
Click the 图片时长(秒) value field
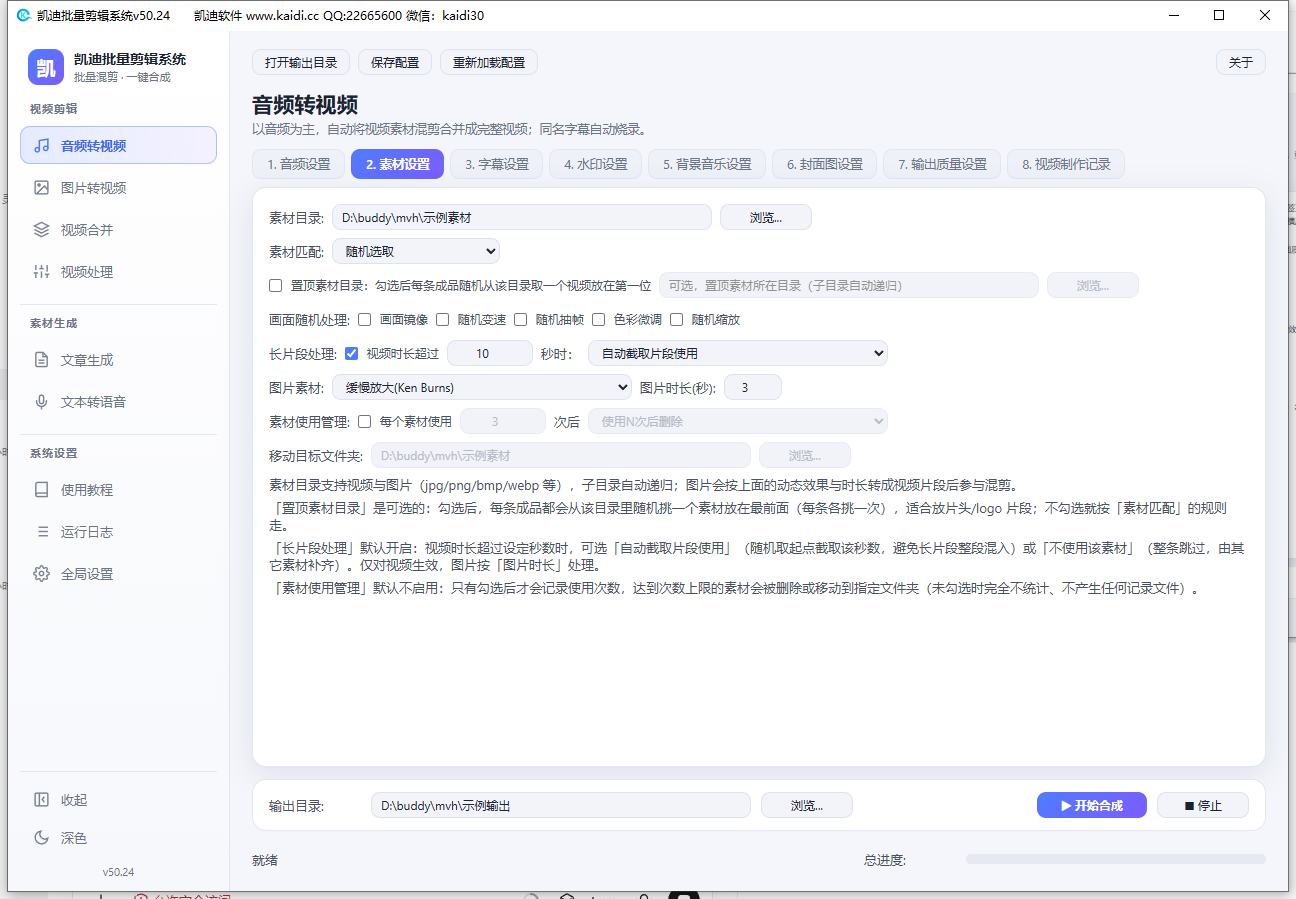753,387
